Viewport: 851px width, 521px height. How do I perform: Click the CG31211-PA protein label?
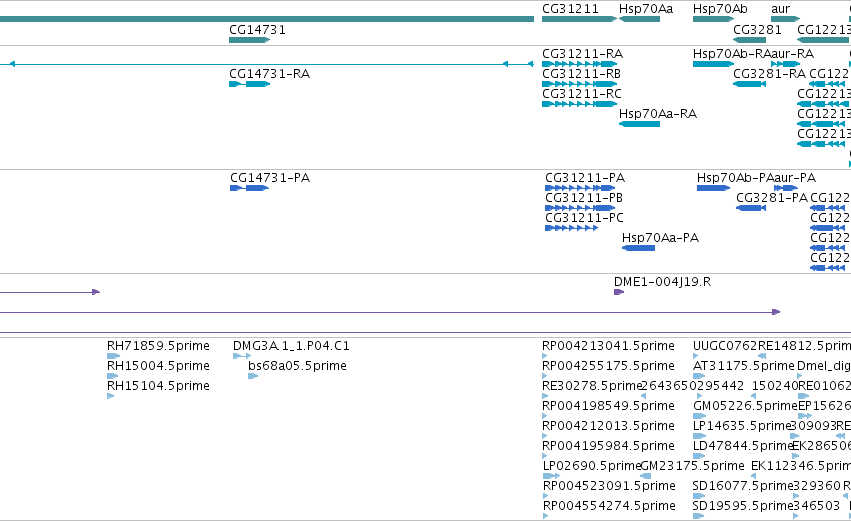point(585,178)
